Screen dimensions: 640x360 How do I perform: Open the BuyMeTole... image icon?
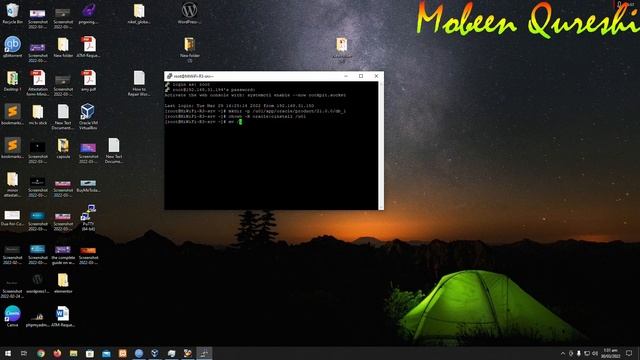coord(88,186)
